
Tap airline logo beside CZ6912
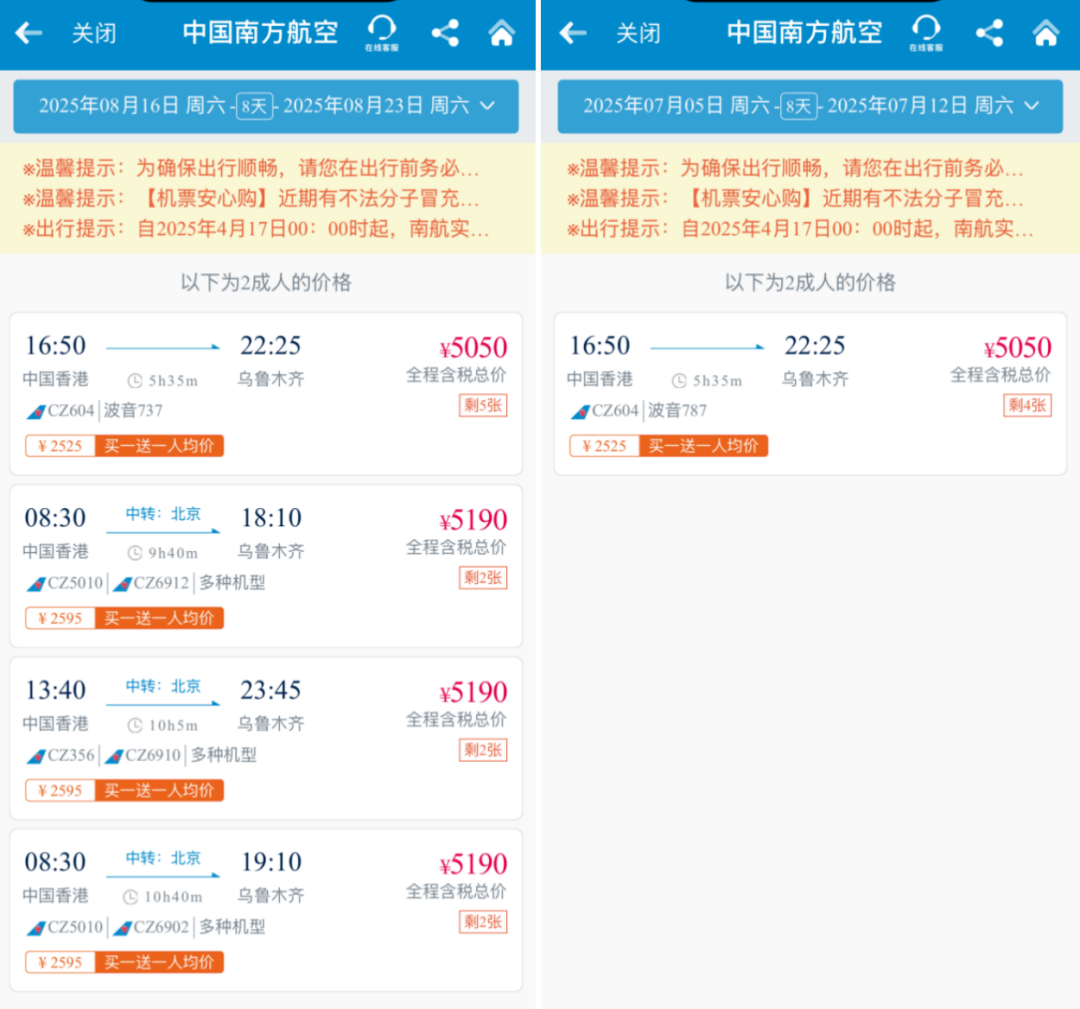[122, 584]
